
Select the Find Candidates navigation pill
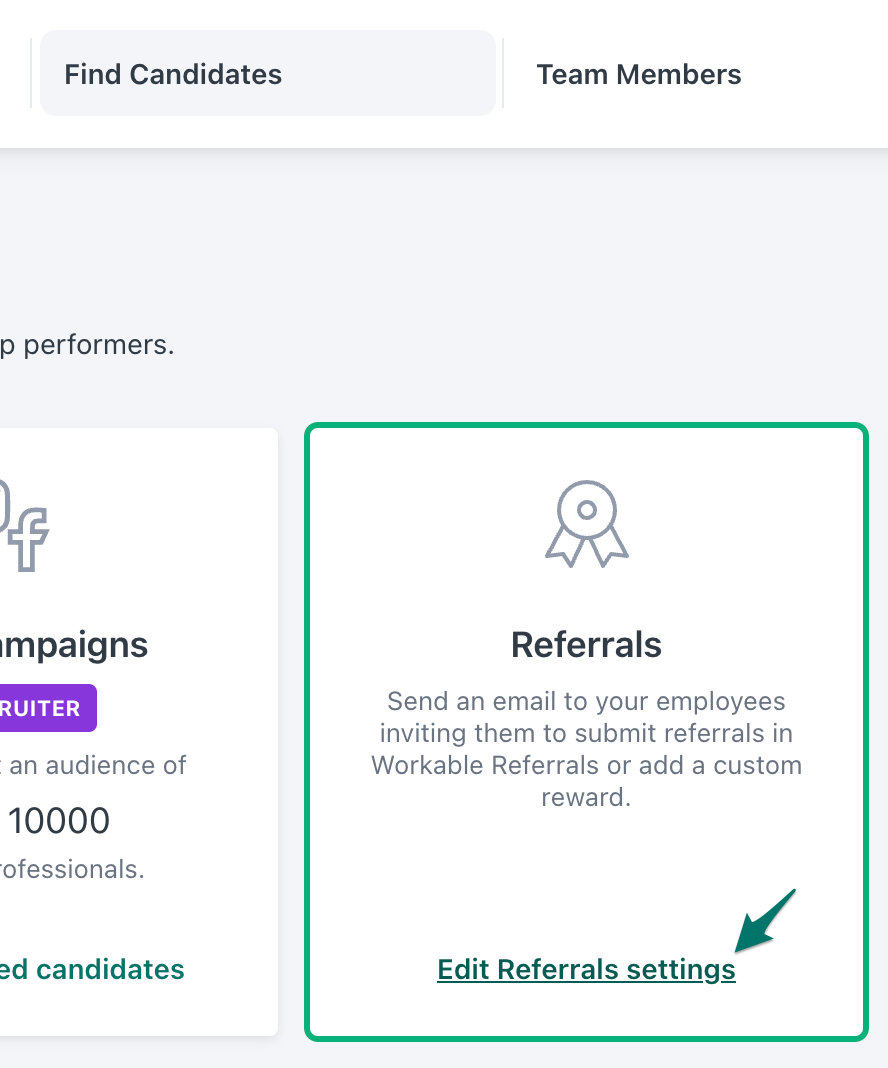(x=266, y=72)
